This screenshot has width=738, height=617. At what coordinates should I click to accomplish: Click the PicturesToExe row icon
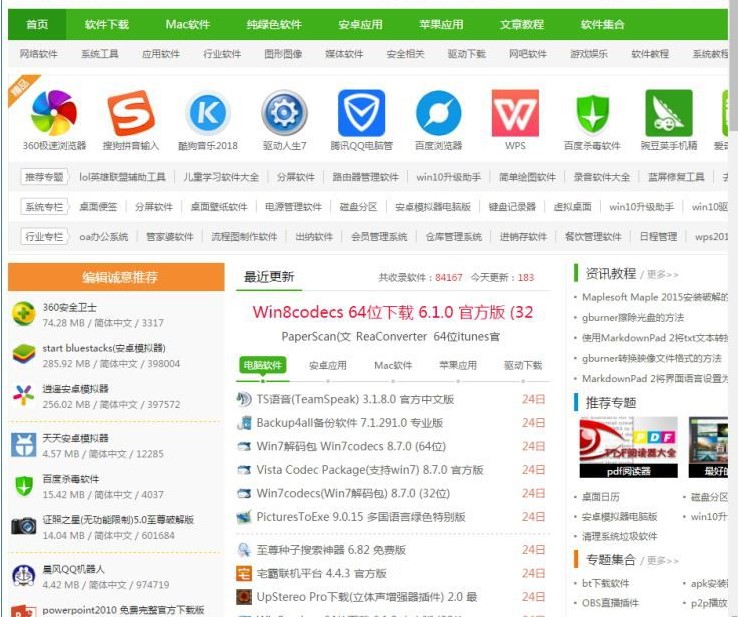tap(243, 517)
